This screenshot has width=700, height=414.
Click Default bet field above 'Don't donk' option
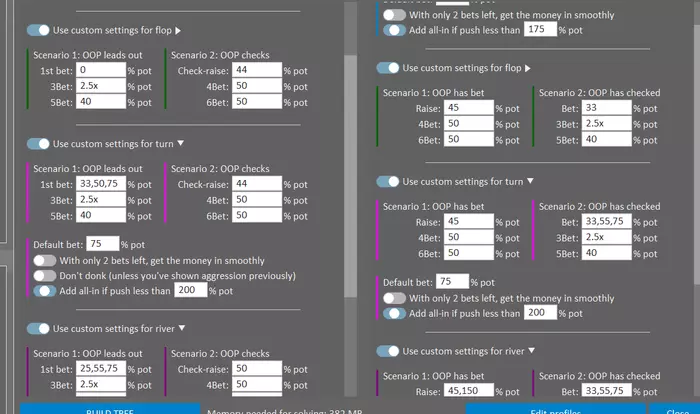click(x=103, y=244)
